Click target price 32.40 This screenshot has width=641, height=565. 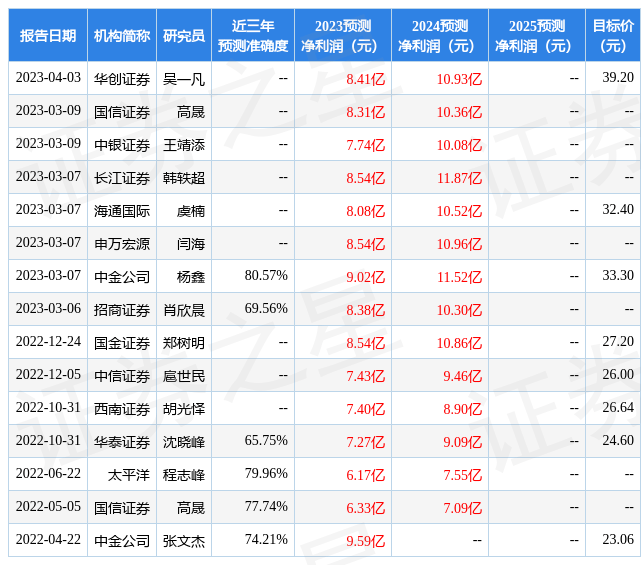(x=618, y=210)
